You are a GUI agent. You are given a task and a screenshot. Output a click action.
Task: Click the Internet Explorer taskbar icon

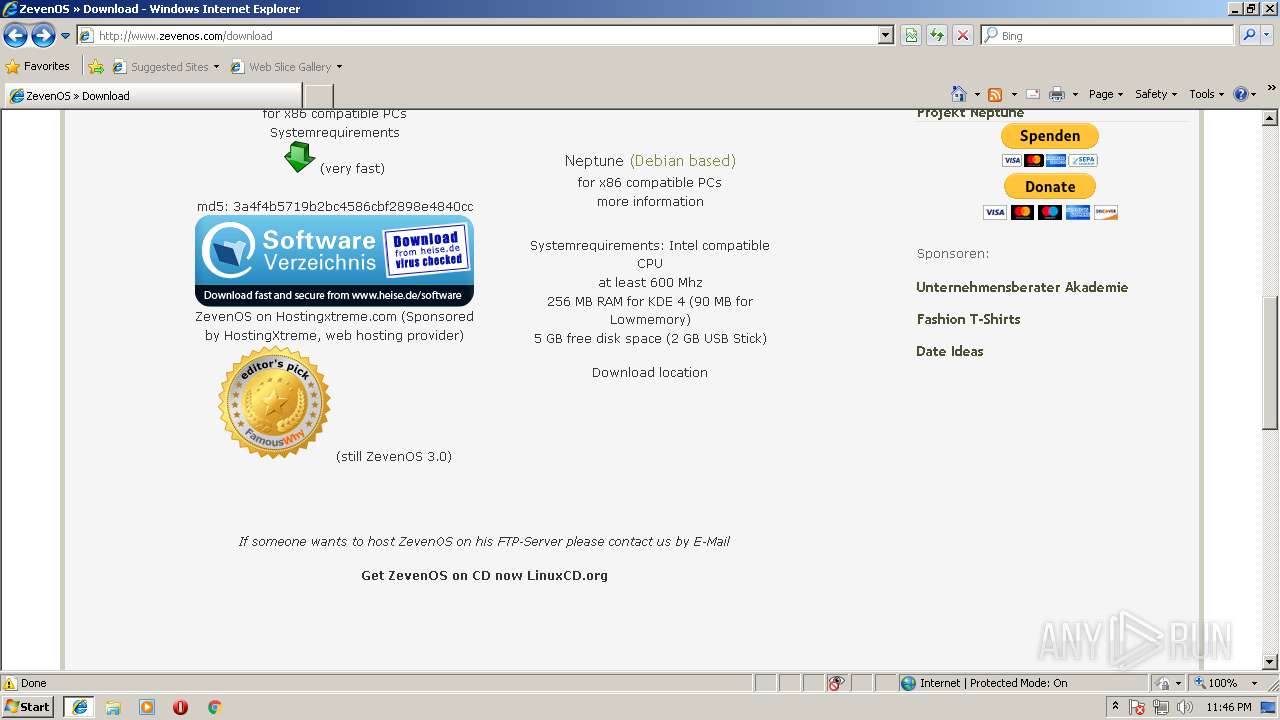80,707
